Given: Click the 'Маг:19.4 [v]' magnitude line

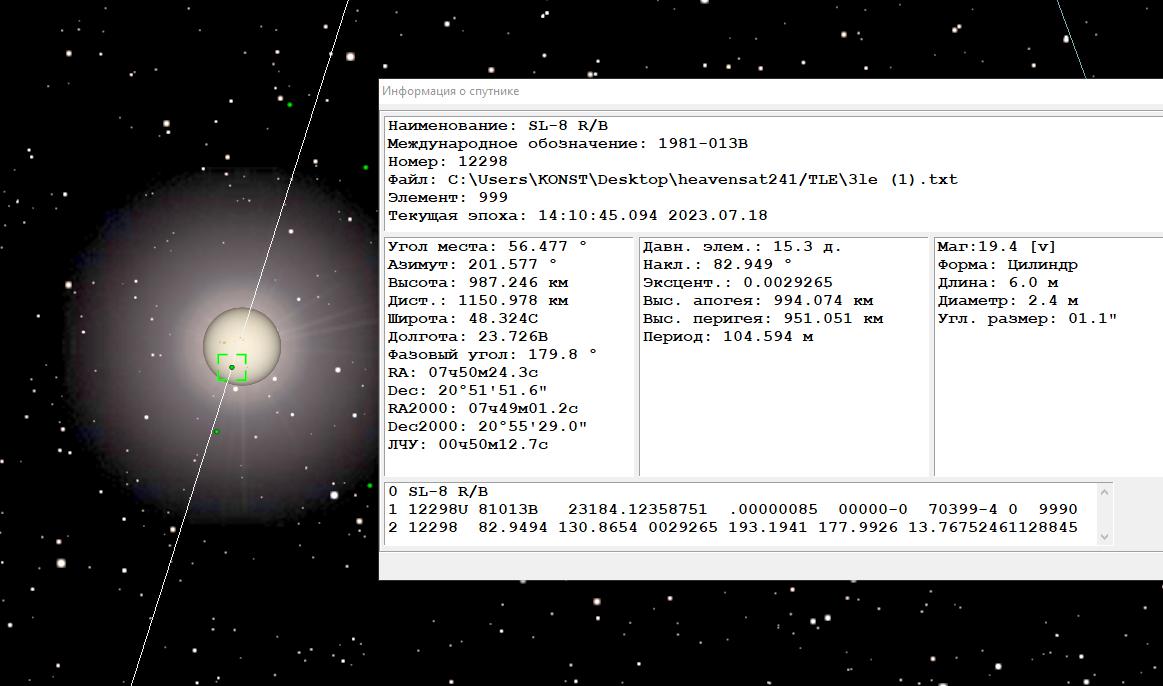Looking at the screenshot, I should coord(996,246).
